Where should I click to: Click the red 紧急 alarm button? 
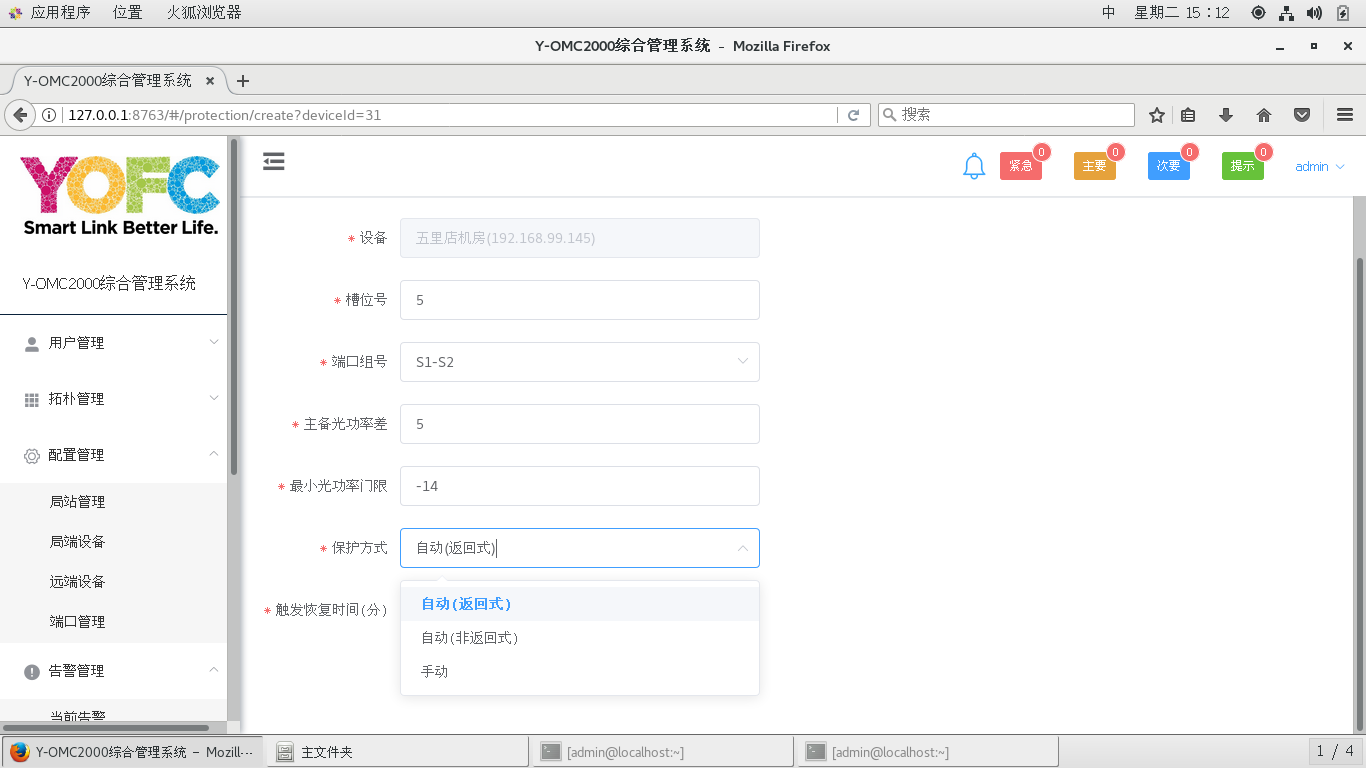pos(1020,166)
